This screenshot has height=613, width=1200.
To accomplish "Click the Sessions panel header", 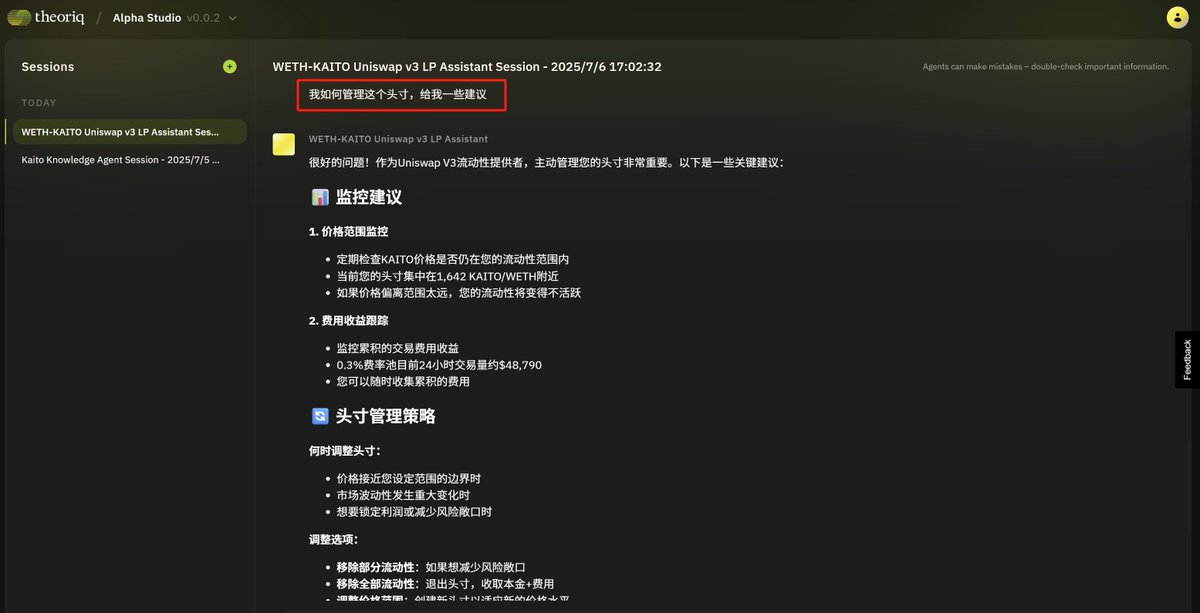I will pos(48,66).
